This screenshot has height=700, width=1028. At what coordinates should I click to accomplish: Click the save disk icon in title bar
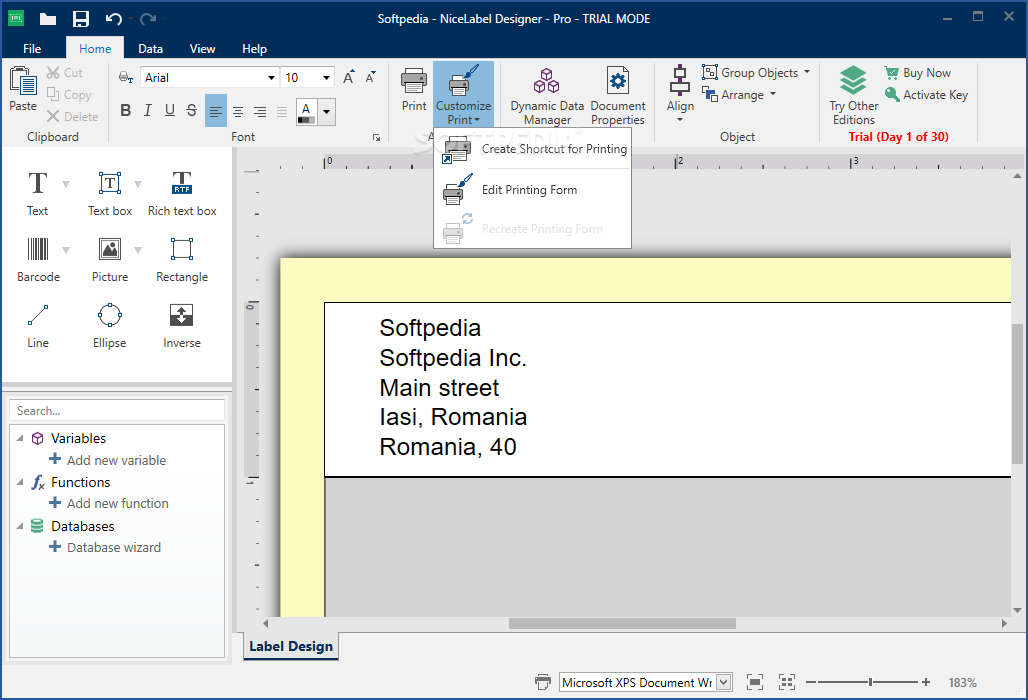[x=81, y=18]
